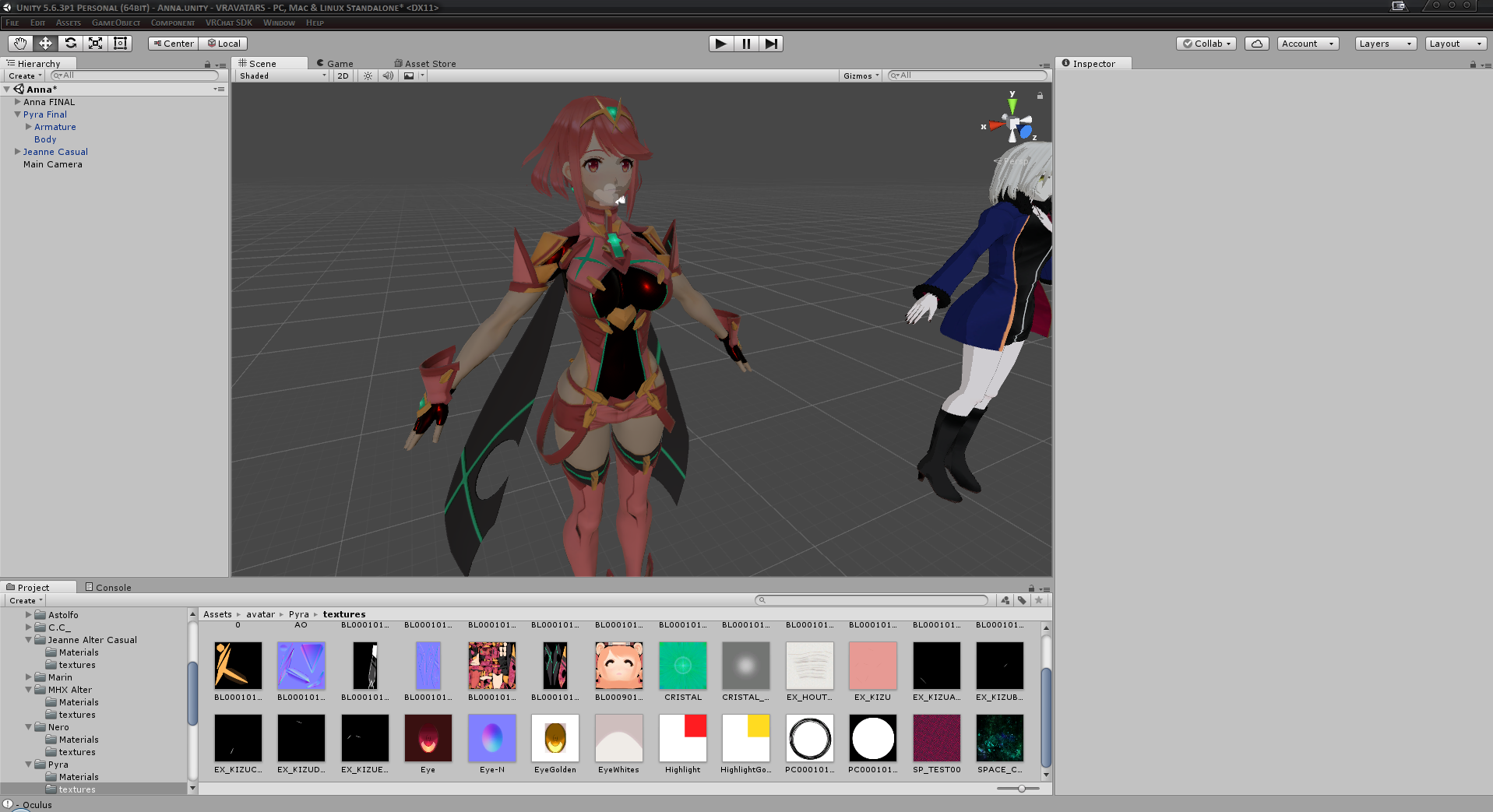Toggle scene lighting sun icon
Viewport: 1493px width, 812px height.
(368, 76)
